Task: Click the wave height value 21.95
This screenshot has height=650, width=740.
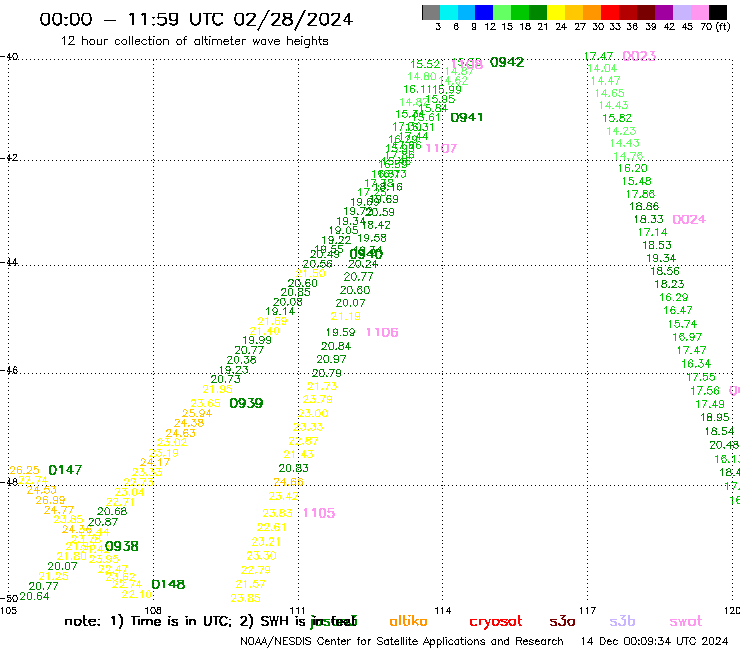Action: [218, 389]
